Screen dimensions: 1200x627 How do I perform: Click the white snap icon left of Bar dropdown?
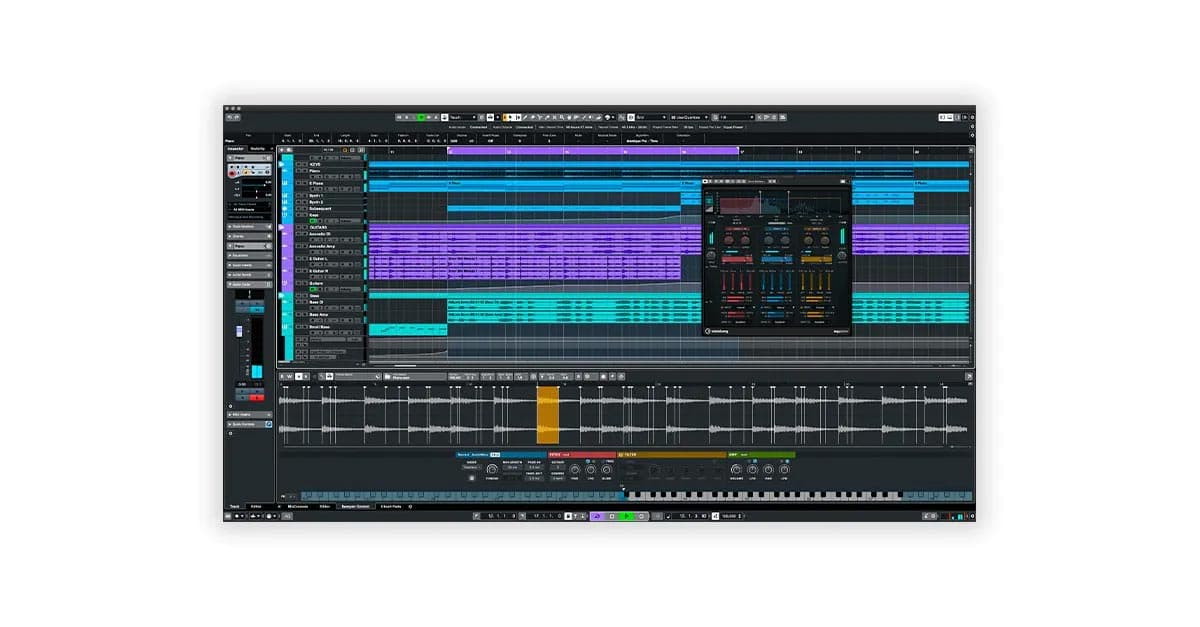tap(631, 117)
